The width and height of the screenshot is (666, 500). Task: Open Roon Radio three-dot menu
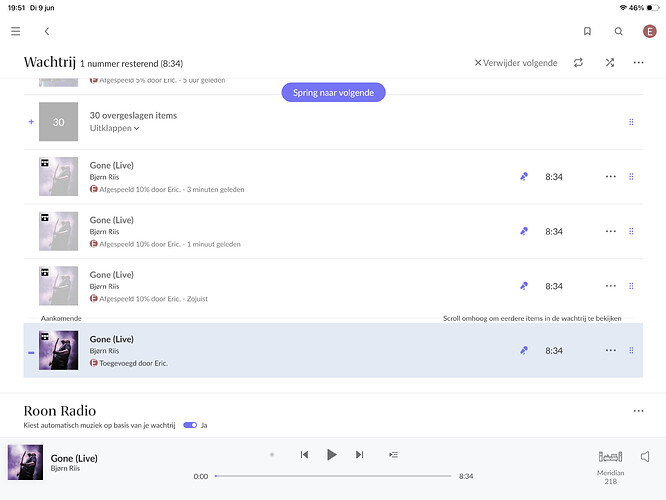pos(638,411)
